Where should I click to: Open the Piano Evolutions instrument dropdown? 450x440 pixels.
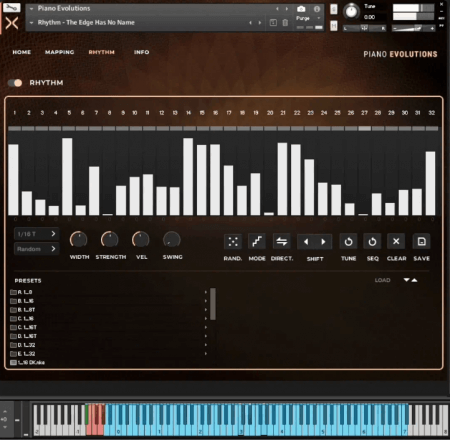click(x=31, y=9)
